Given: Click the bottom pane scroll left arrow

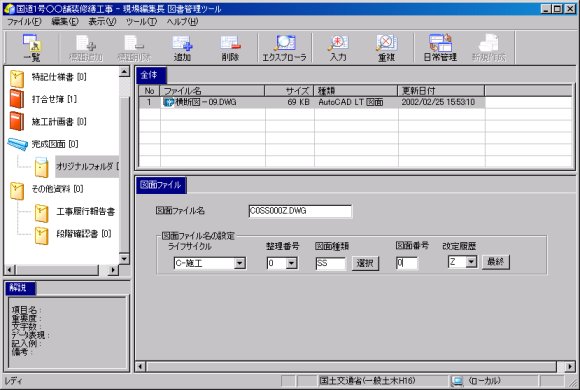Looking at the screenshot, I should pos(141,367).
